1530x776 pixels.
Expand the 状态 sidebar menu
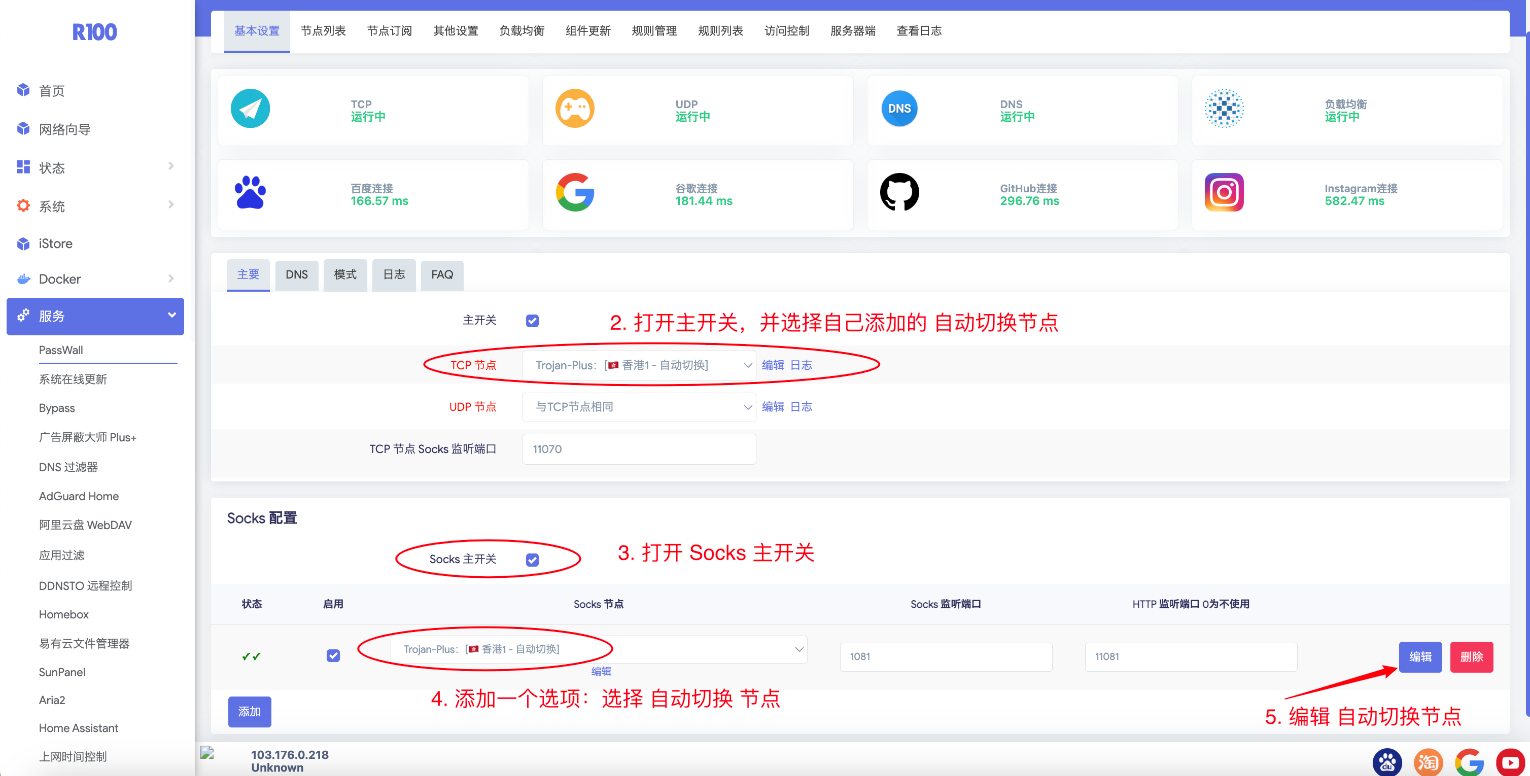tap(95, 168)
